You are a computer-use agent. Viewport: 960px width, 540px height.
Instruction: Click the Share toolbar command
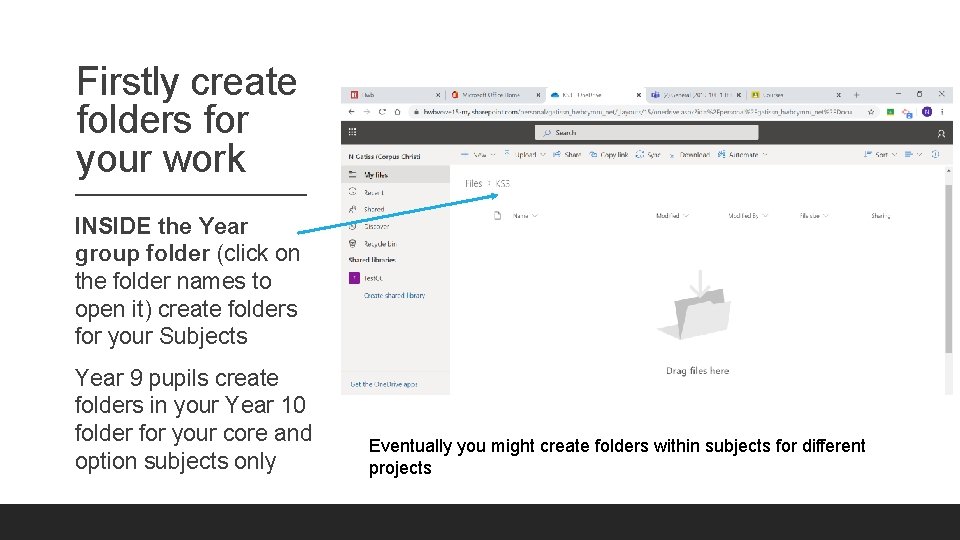(566, 154)
